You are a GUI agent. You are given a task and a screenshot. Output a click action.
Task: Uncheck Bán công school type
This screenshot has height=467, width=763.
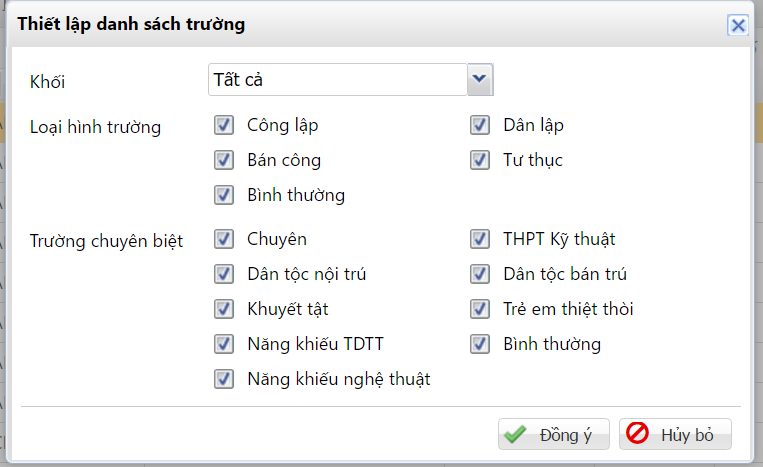pyautogui.click(x=224, y=160)
